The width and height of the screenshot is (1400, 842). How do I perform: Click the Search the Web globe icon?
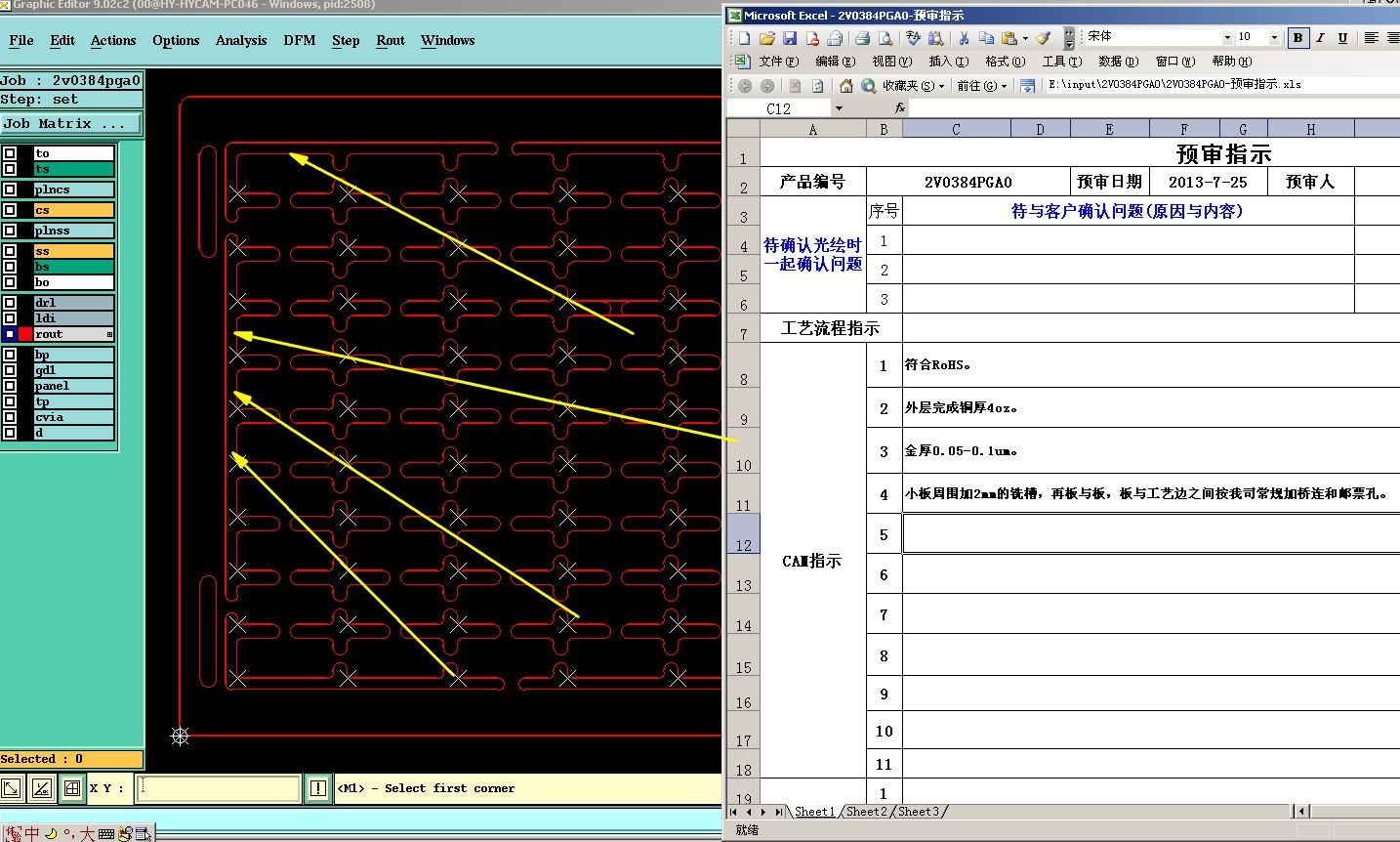(868, 86)
